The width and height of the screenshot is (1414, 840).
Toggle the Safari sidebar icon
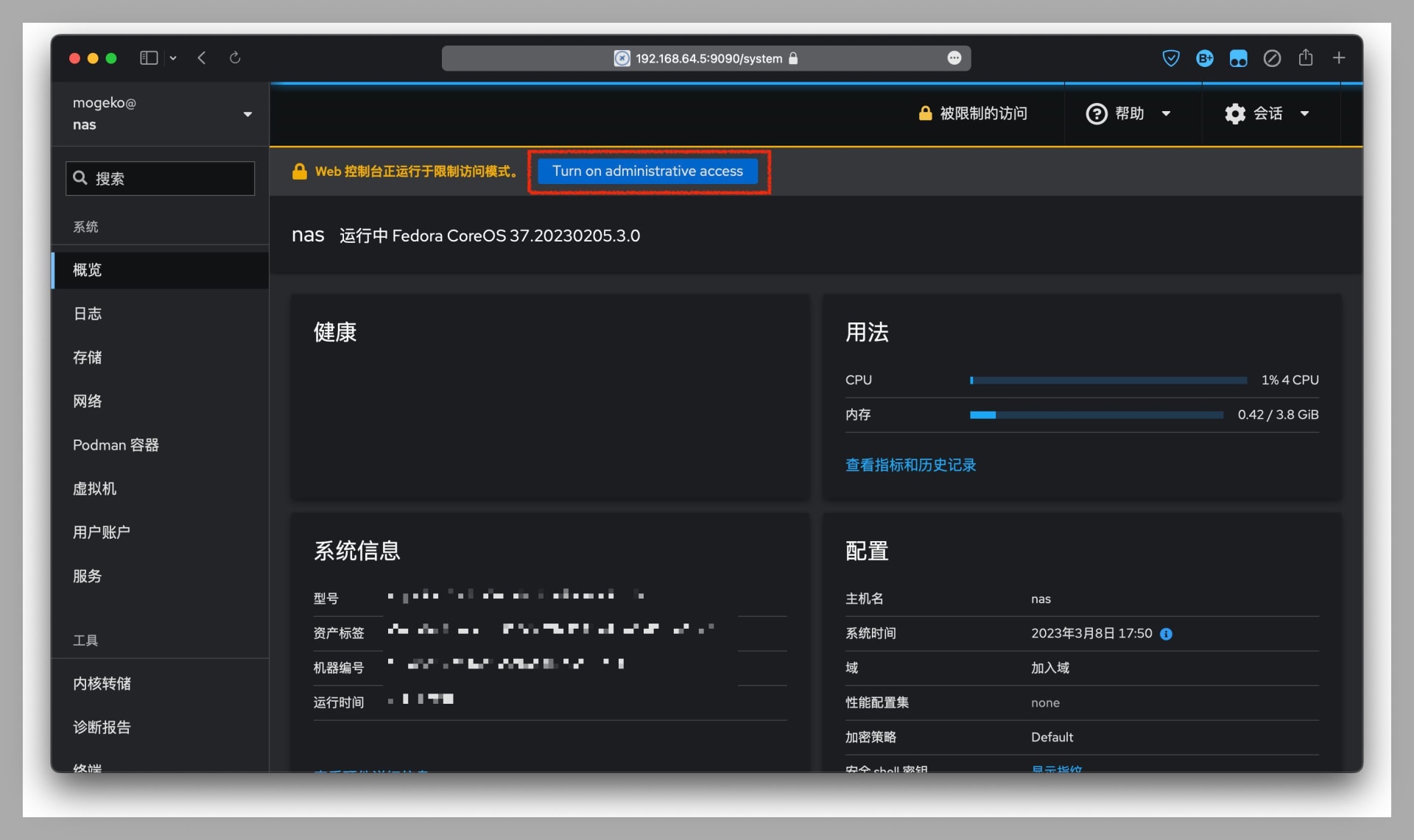pyautogui.click(x=149, y=57)
